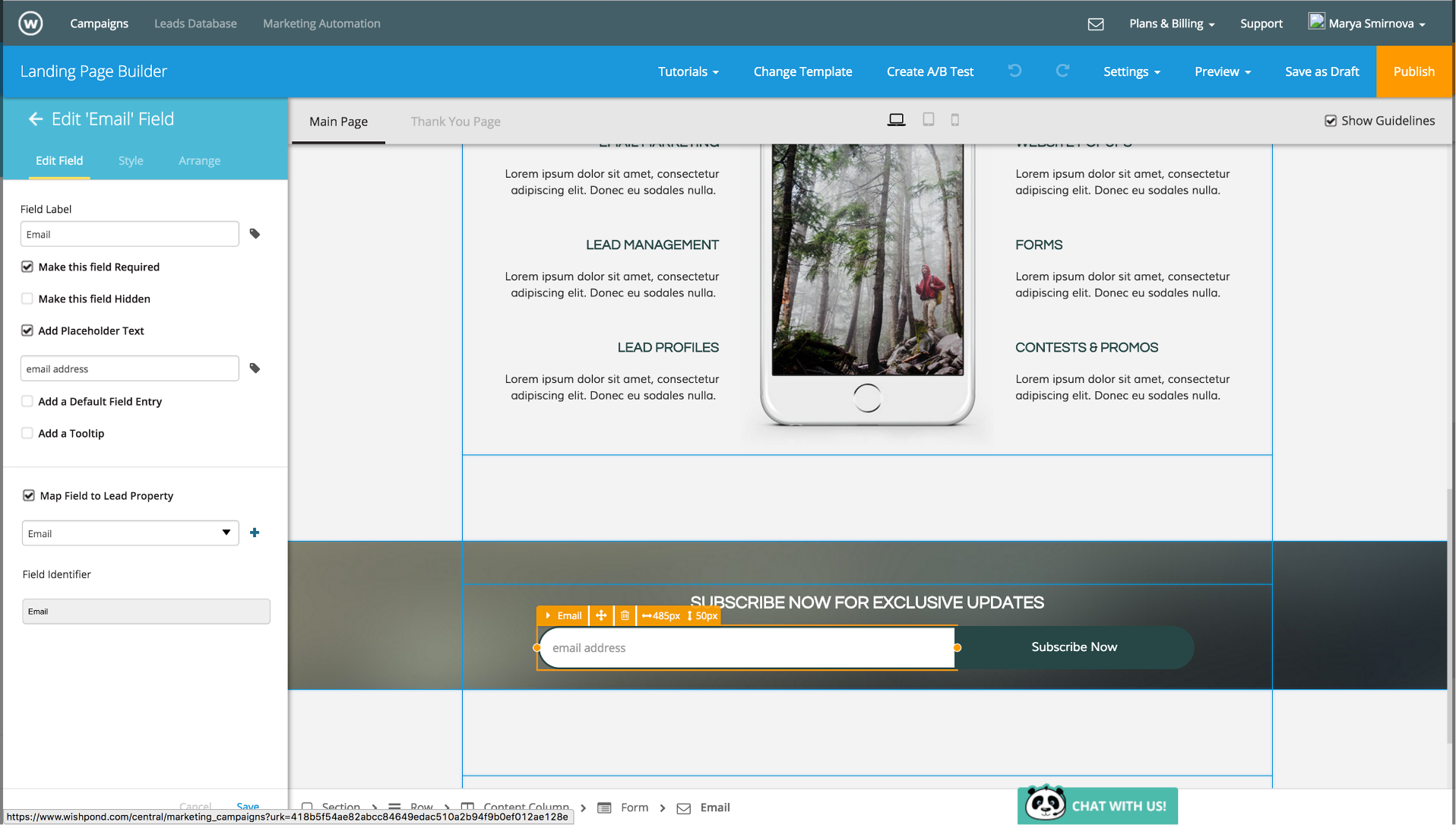Click the Publish button

[1413, 71]
